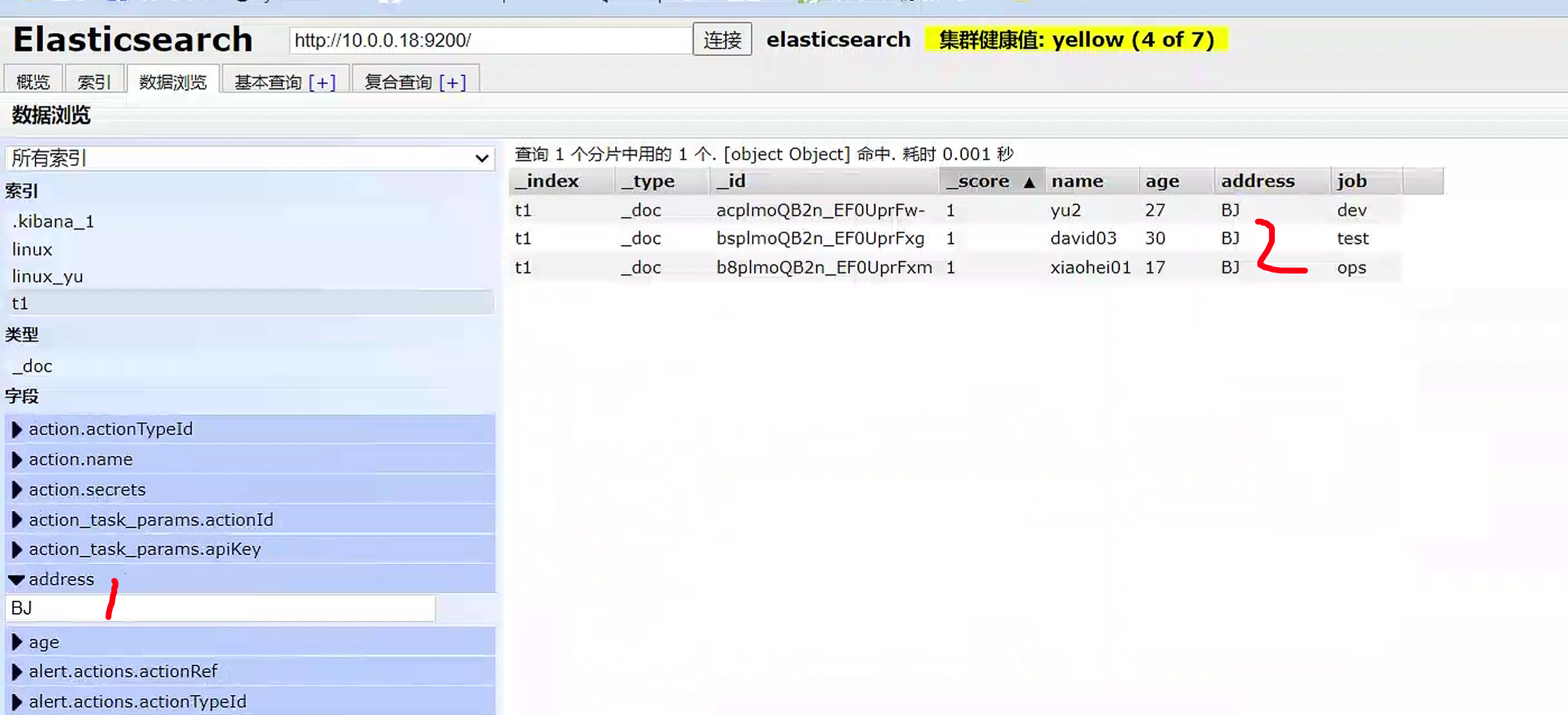Switch to the 概览 tab
The height and width of the screenshot is (715, 1568).
pos(33,82)
